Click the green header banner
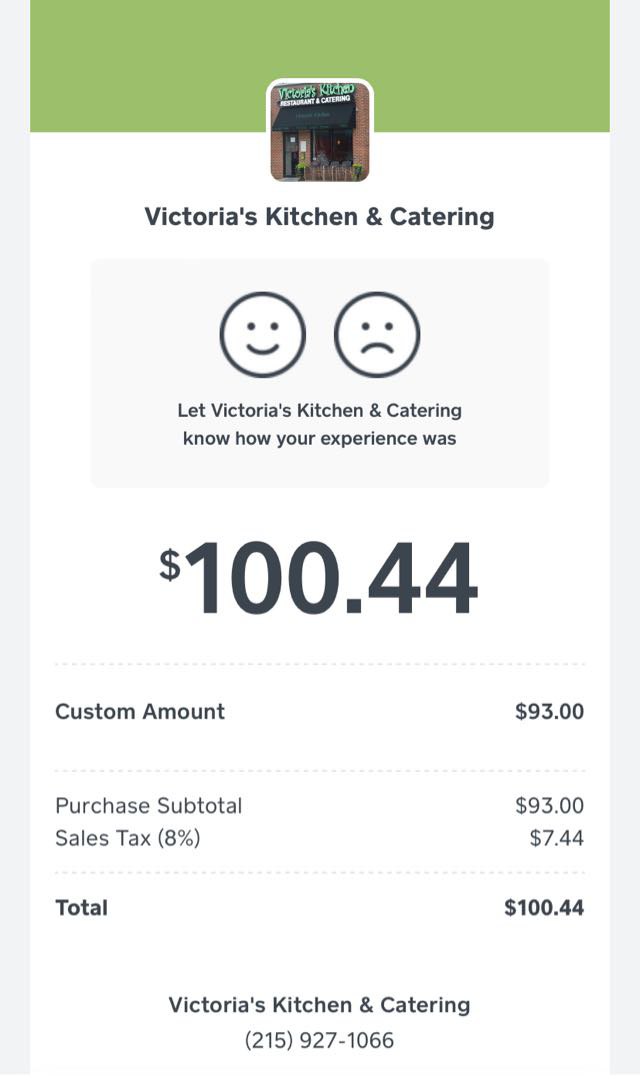640x1075 pixels. click(150, 66)
